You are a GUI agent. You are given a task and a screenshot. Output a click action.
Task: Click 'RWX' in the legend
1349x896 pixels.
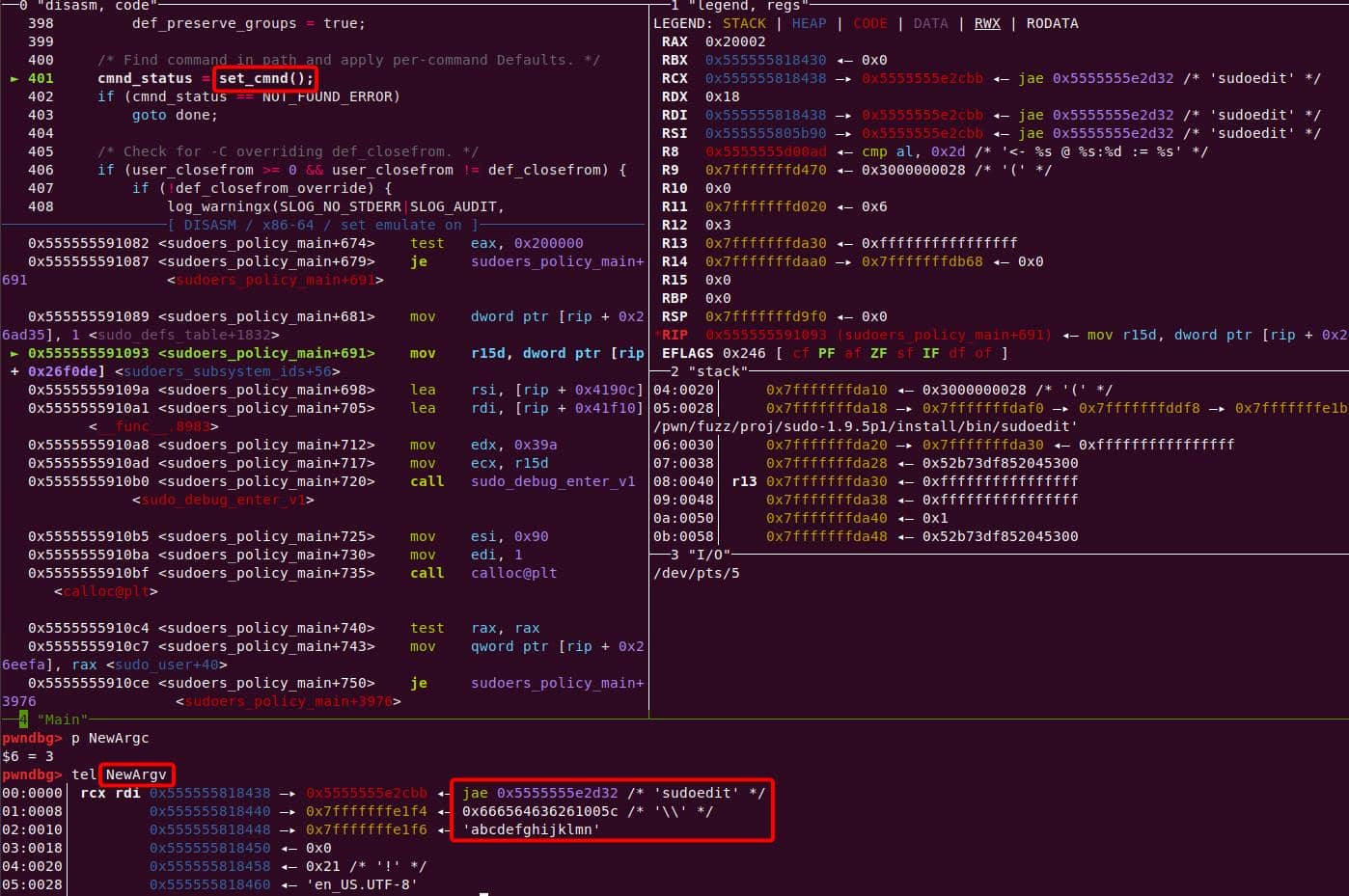pyautogui.click(x=987, y=23)
